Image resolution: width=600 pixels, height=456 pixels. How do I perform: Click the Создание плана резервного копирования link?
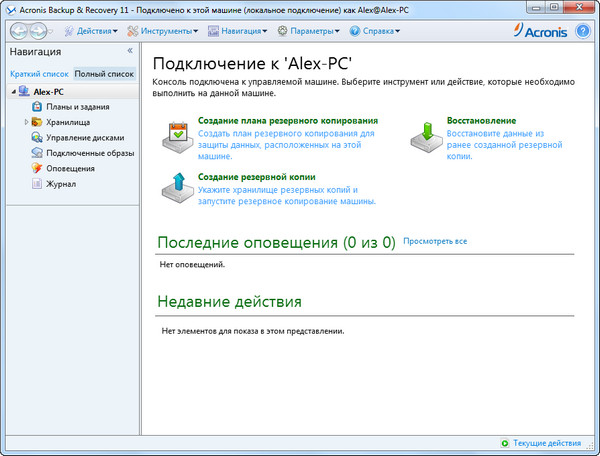coord(265,120)
